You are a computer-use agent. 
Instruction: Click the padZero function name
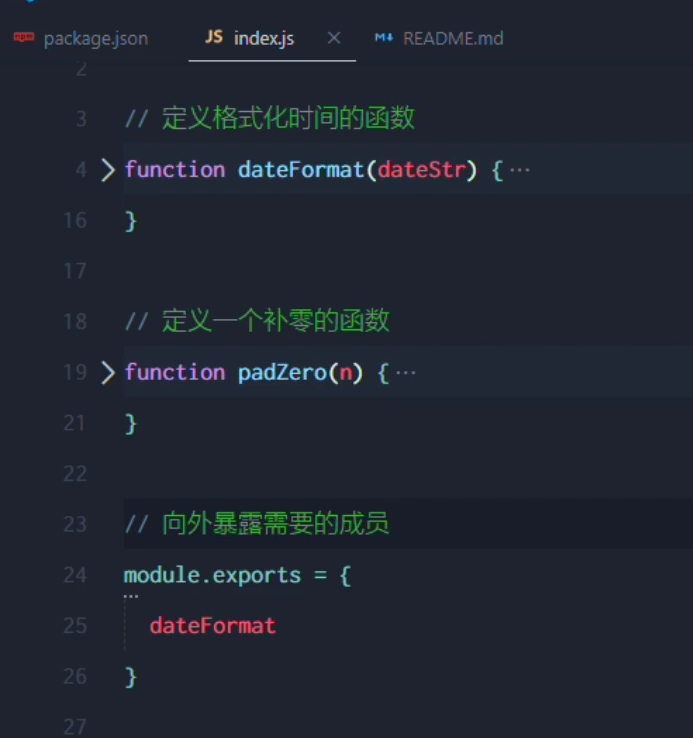[x=282, y=373]
